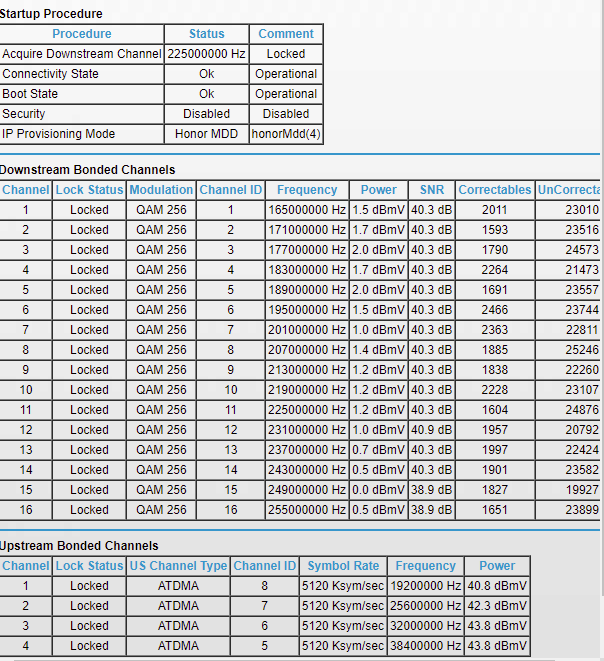The image size is (604, 661).
Task: Select the honorMdd(4) comment cell
Action: click(286, 134)
